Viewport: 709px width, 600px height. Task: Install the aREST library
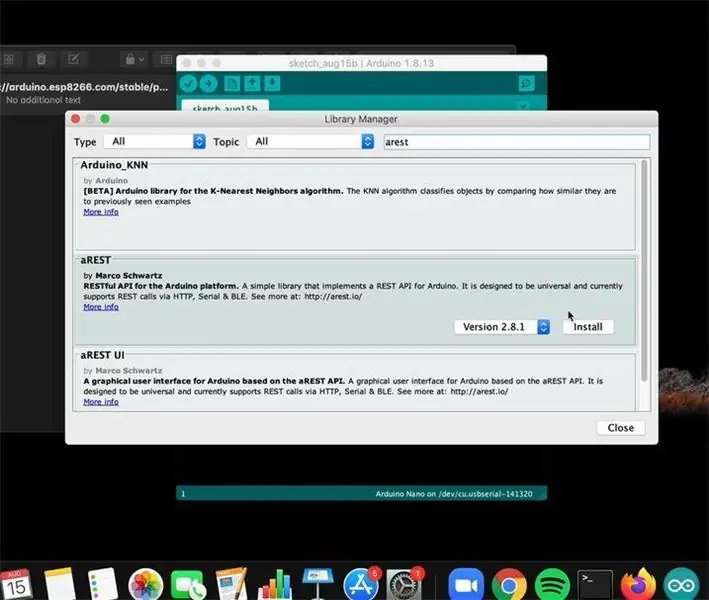(588, 327)
